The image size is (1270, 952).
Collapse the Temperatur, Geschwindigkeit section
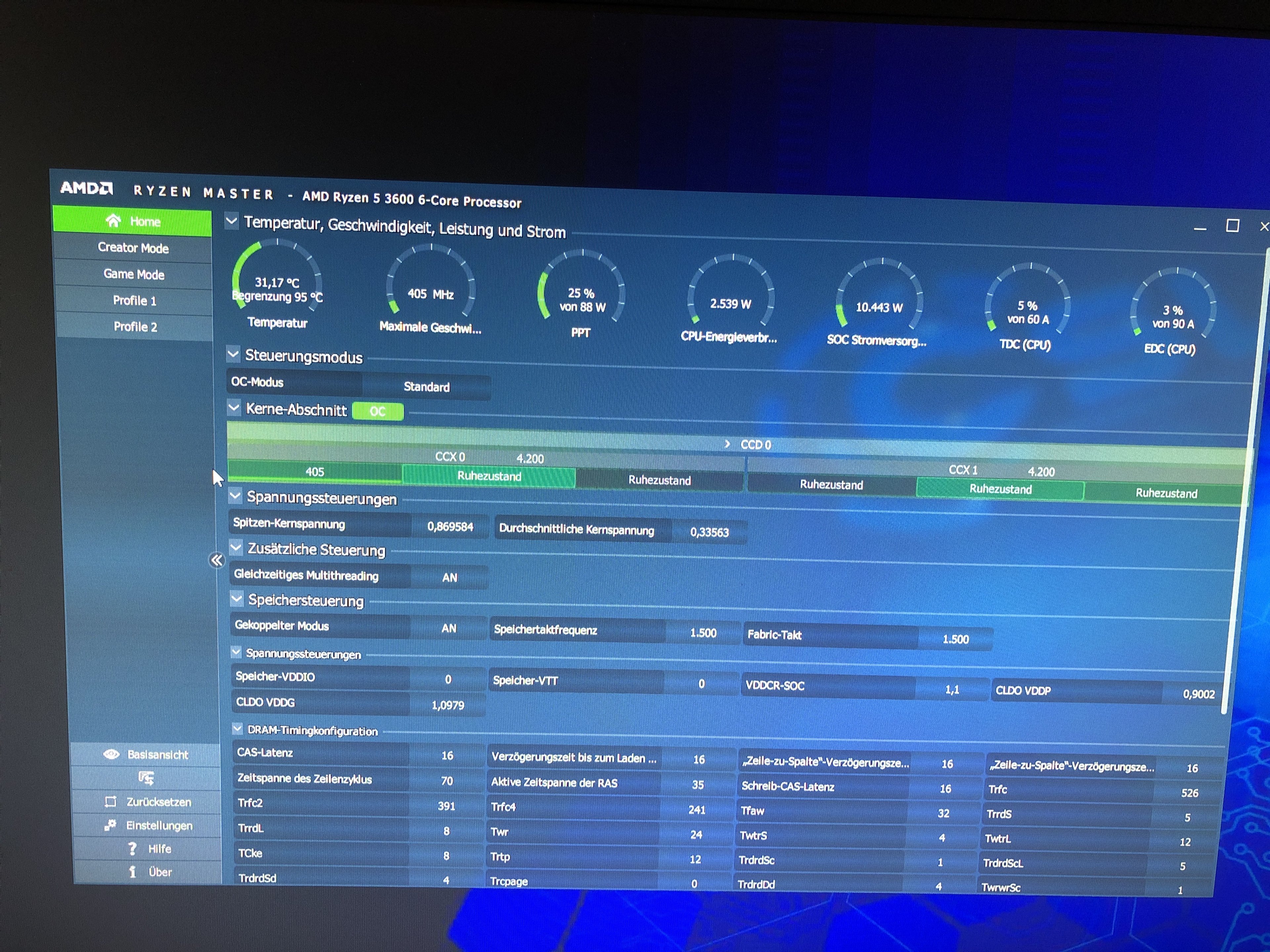point(232,221)
